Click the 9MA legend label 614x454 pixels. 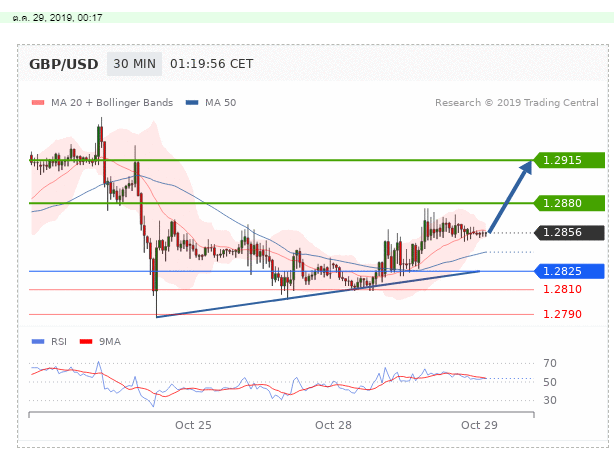tap(110, 342)
